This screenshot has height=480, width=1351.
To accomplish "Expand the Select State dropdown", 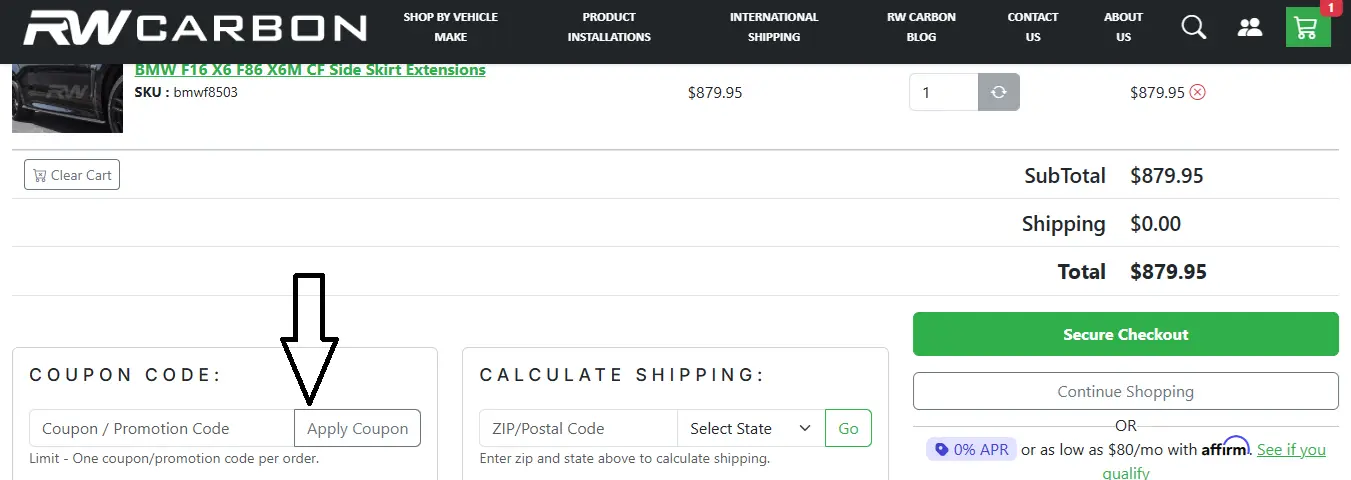I will [x=750, y=428].
